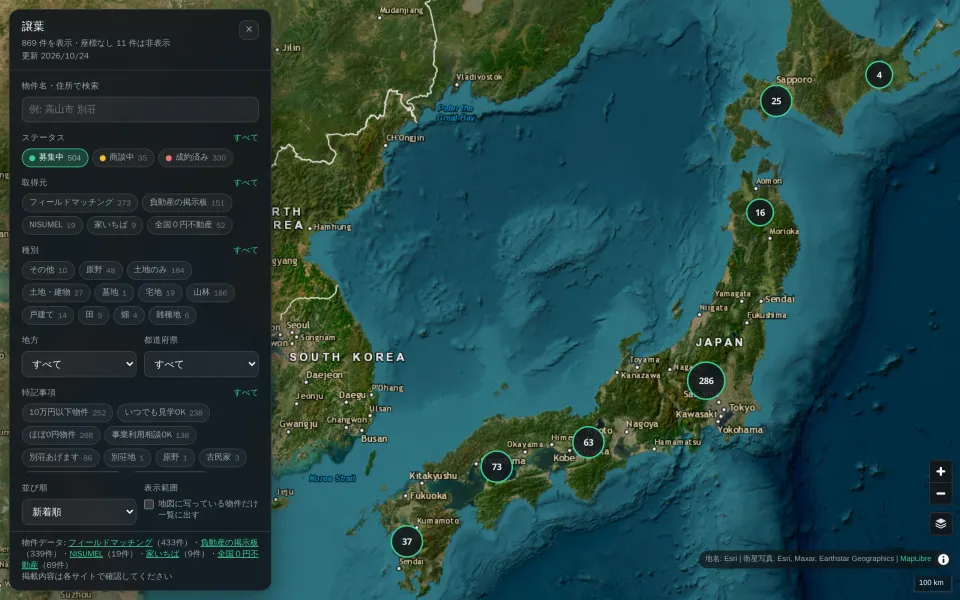This screenshot has height=600, width=960.
Task: Toggle the 古民家 3 tag
Action: pyautogui.click(x=223, y=457)
